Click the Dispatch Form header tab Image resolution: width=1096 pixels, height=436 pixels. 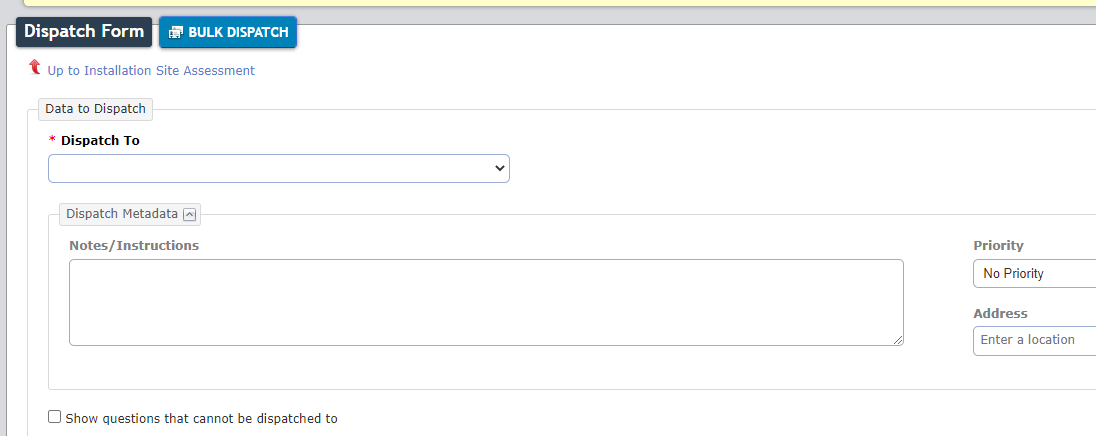(x=84, y=31)
